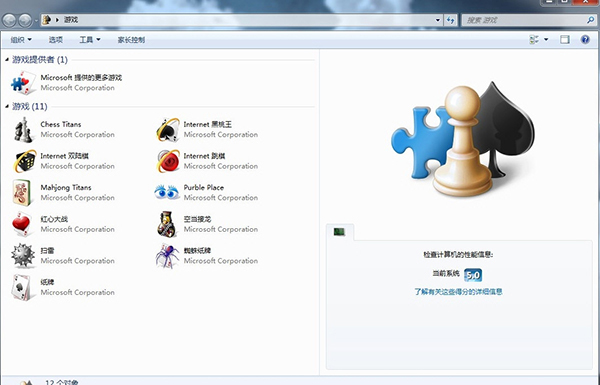Click the 5.0 system rating badge
Screen dimensions: 600x385
(473, 275)
